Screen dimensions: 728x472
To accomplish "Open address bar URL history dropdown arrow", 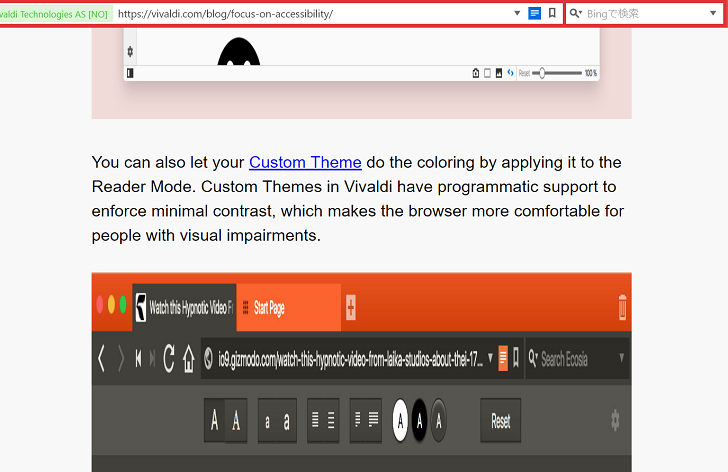I will click(517, 13).
